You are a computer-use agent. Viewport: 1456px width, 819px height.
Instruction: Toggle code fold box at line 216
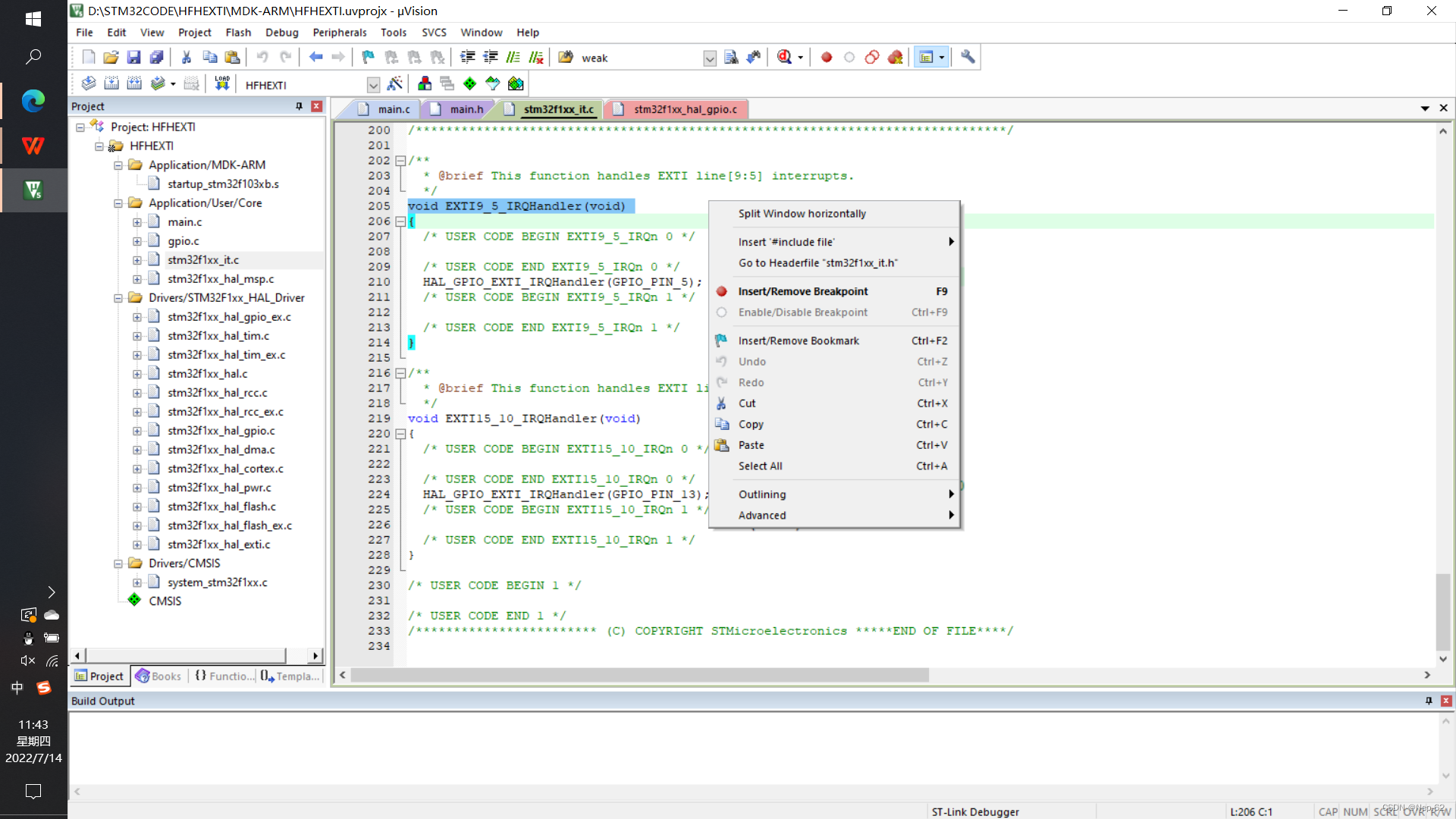click(400, 373)
